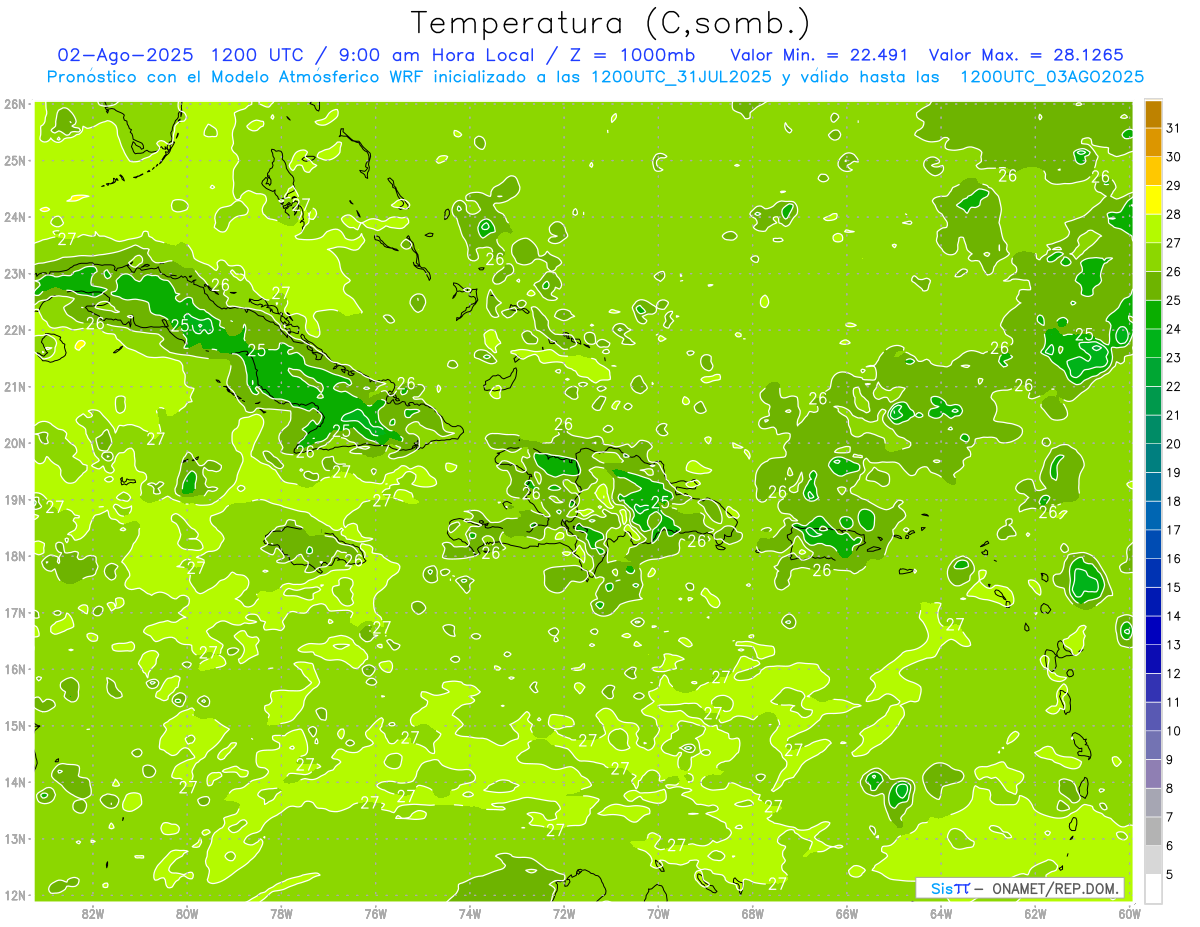Click the 14N latitude axis label
The width and height of the screenshot is (1200, 927).
(x=14, y=782)
